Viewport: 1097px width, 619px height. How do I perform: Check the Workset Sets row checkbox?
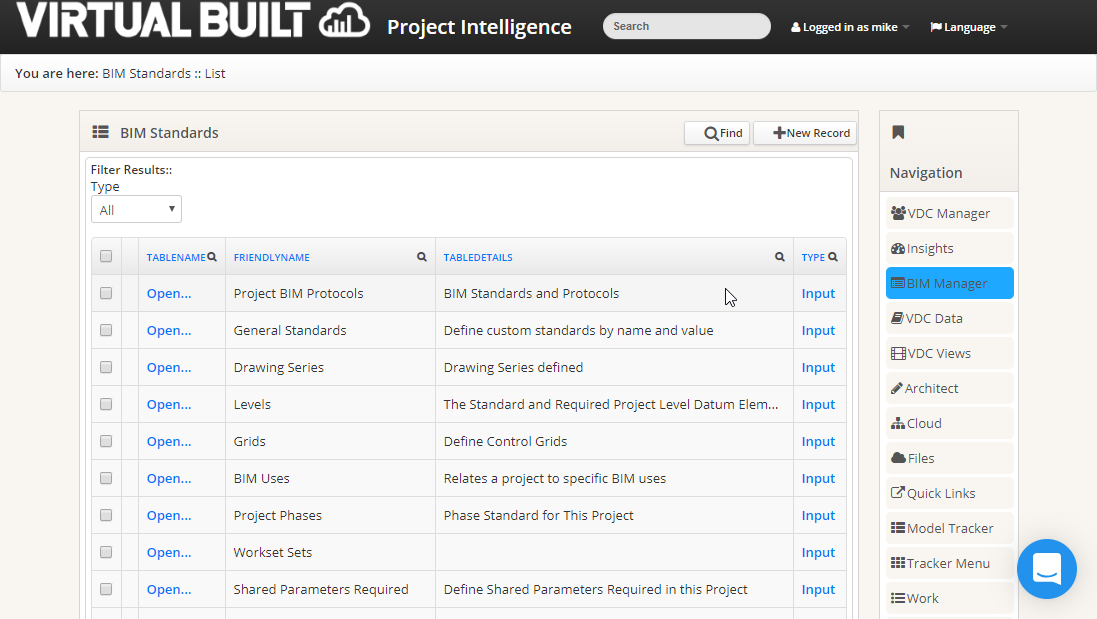tap(106, 553)
